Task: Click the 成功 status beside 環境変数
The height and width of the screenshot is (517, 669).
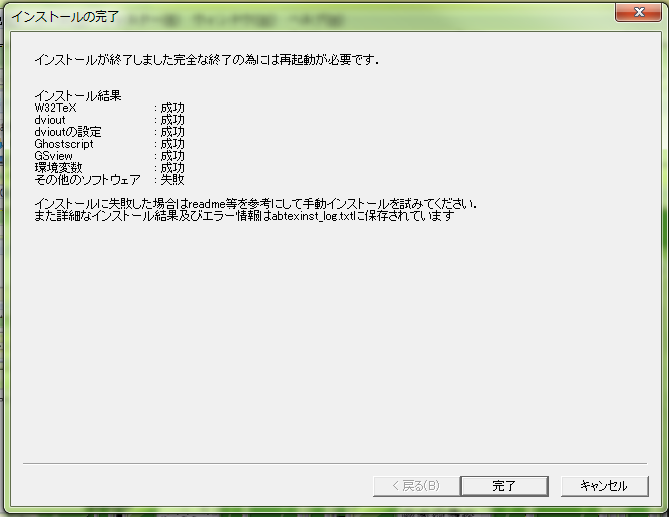Action: coord(172,168)
